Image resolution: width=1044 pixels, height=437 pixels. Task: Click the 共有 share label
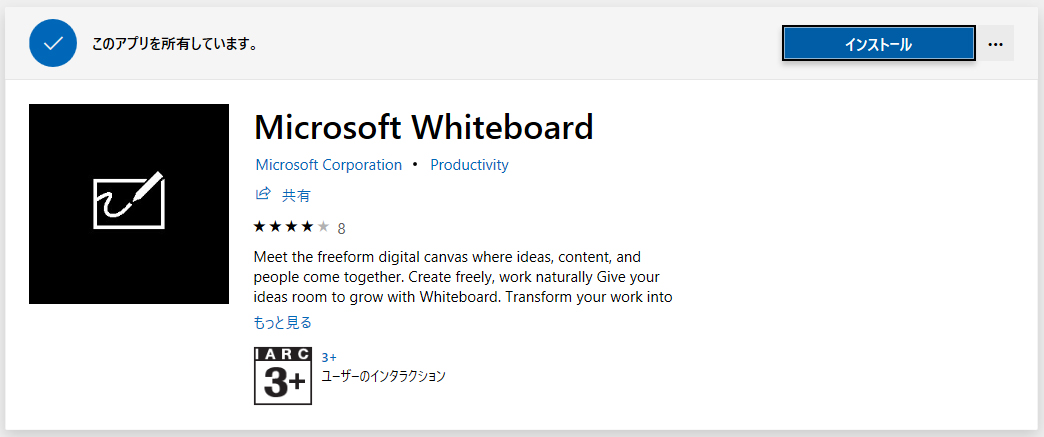296,195
